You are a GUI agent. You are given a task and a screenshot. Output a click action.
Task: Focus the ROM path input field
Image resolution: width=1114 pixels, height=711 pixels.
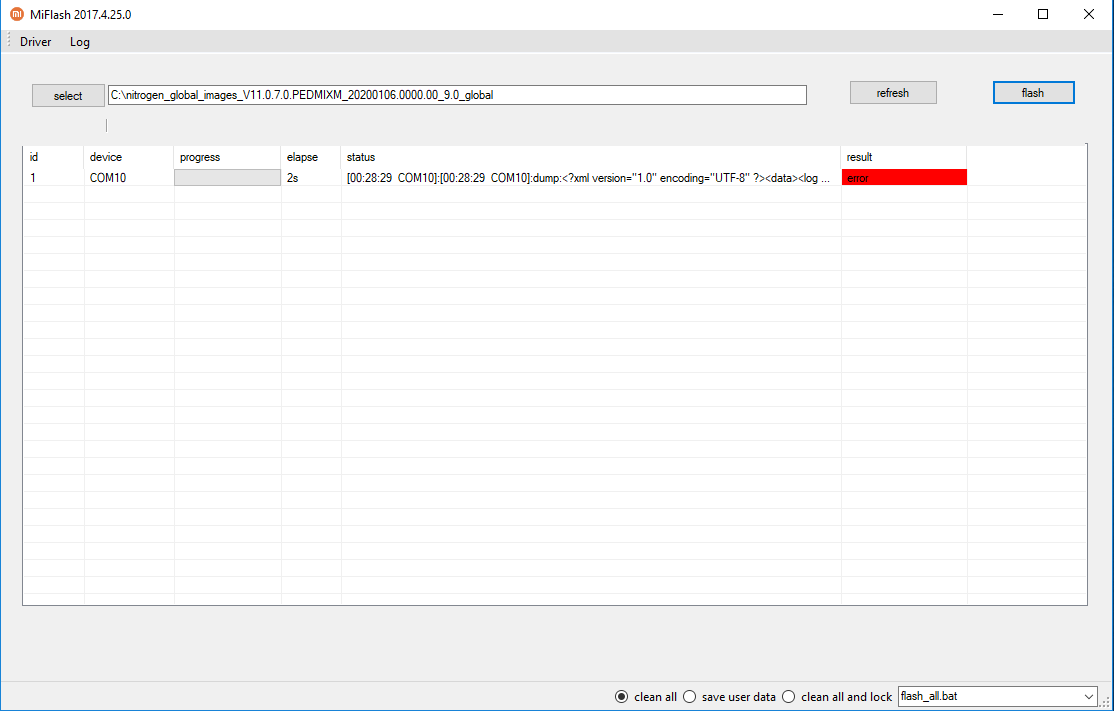coord(457,95)
